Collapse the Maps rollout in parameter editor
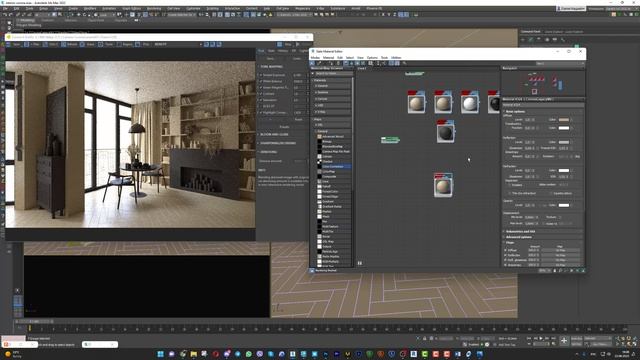Viewport: 640px width, 360px height. pyautogui.click(x=543, y=242)
